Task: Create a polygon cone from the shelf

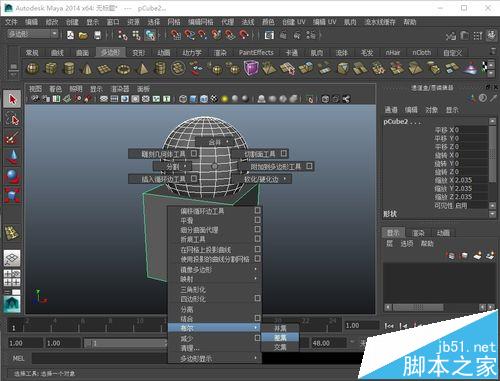Action: [x=87, y=68]
